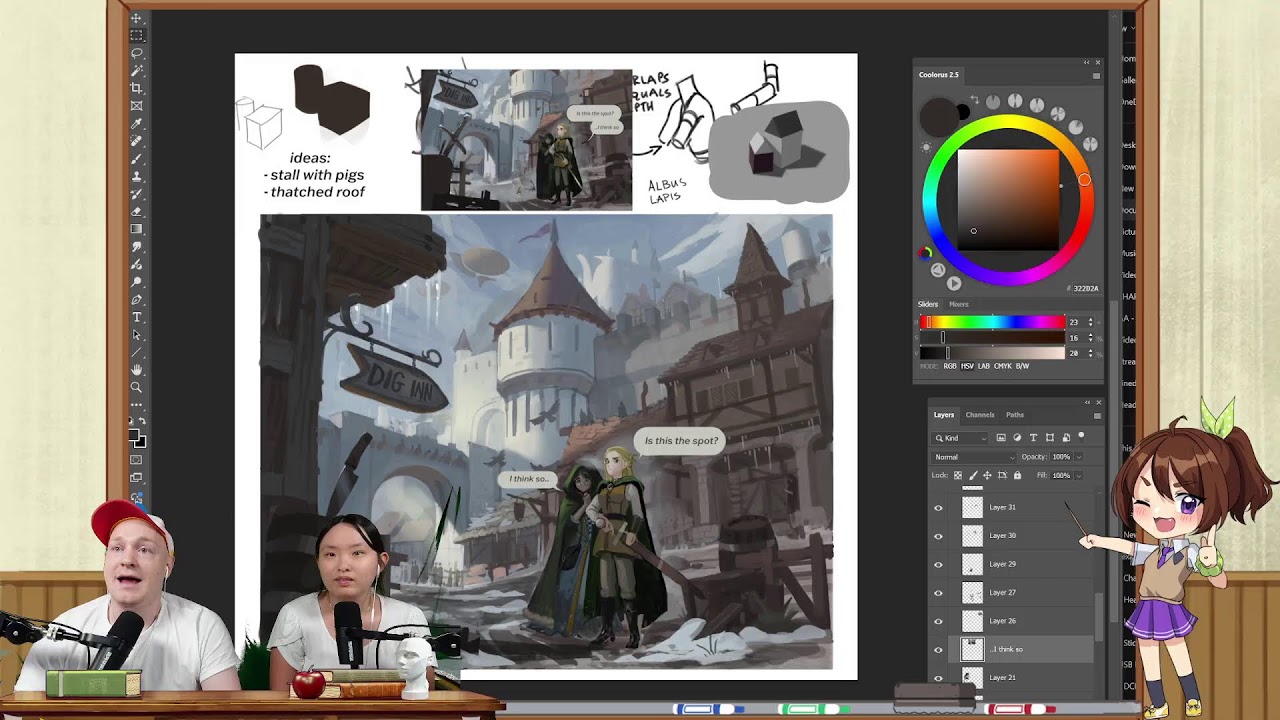Switch slider mode to LAB

pyautogui.click(x=983, y=366)
